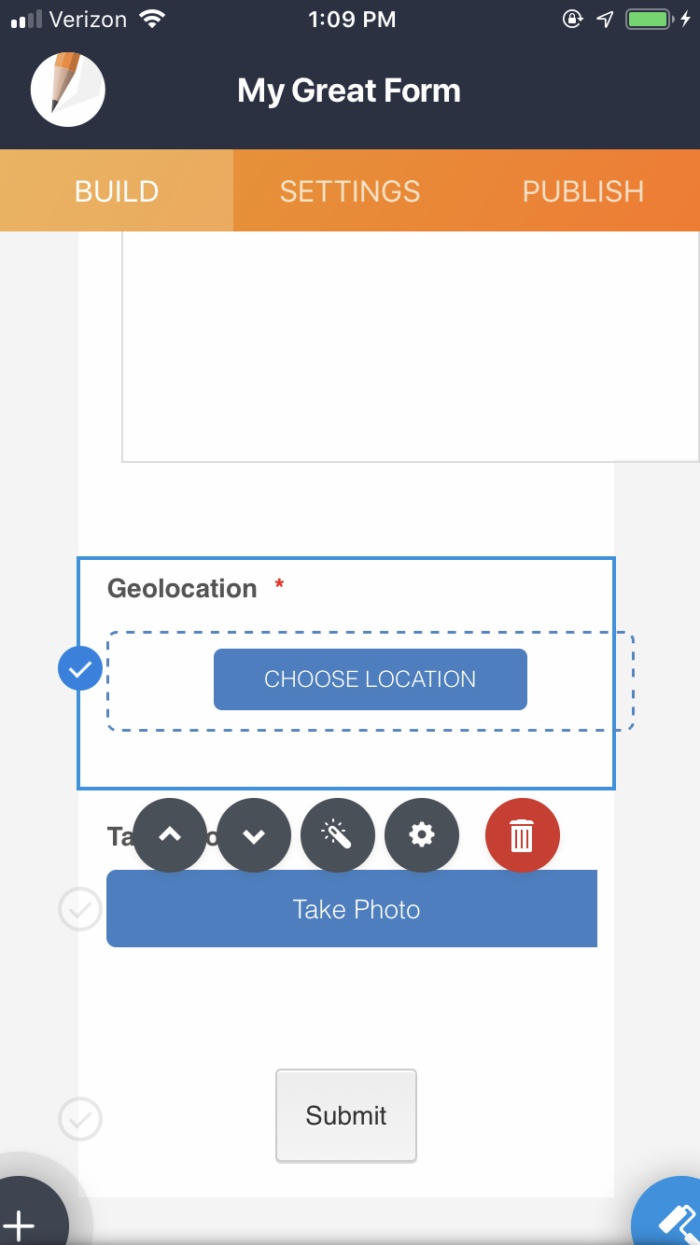Open the magic wand field options
This screenshot has width=700, height=1245.
(338, 835)
